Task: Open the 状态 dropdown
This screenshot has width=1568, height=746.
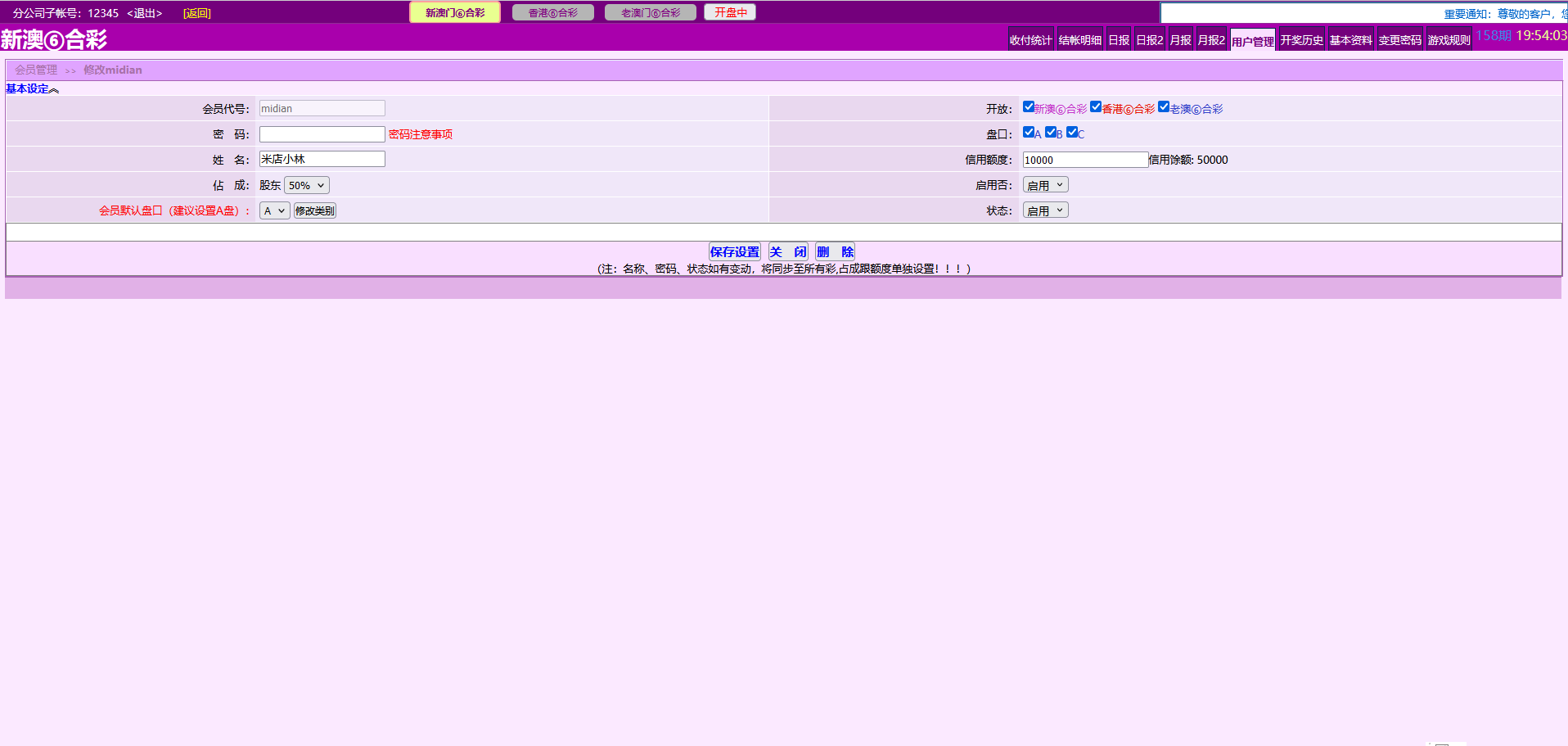Action: tap(1046, 211)
